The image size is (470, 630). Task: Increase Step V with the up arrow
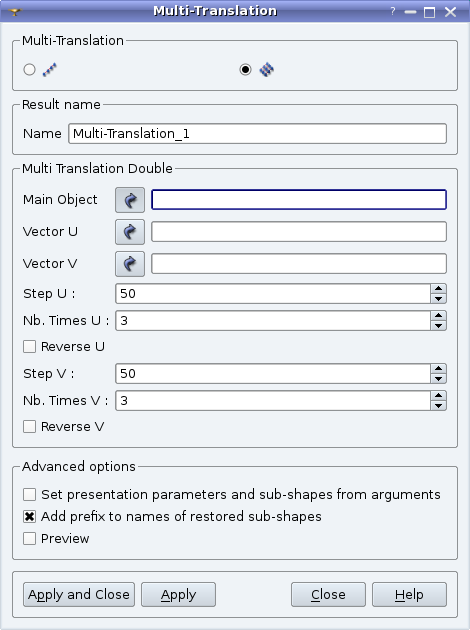pos(438,368)
